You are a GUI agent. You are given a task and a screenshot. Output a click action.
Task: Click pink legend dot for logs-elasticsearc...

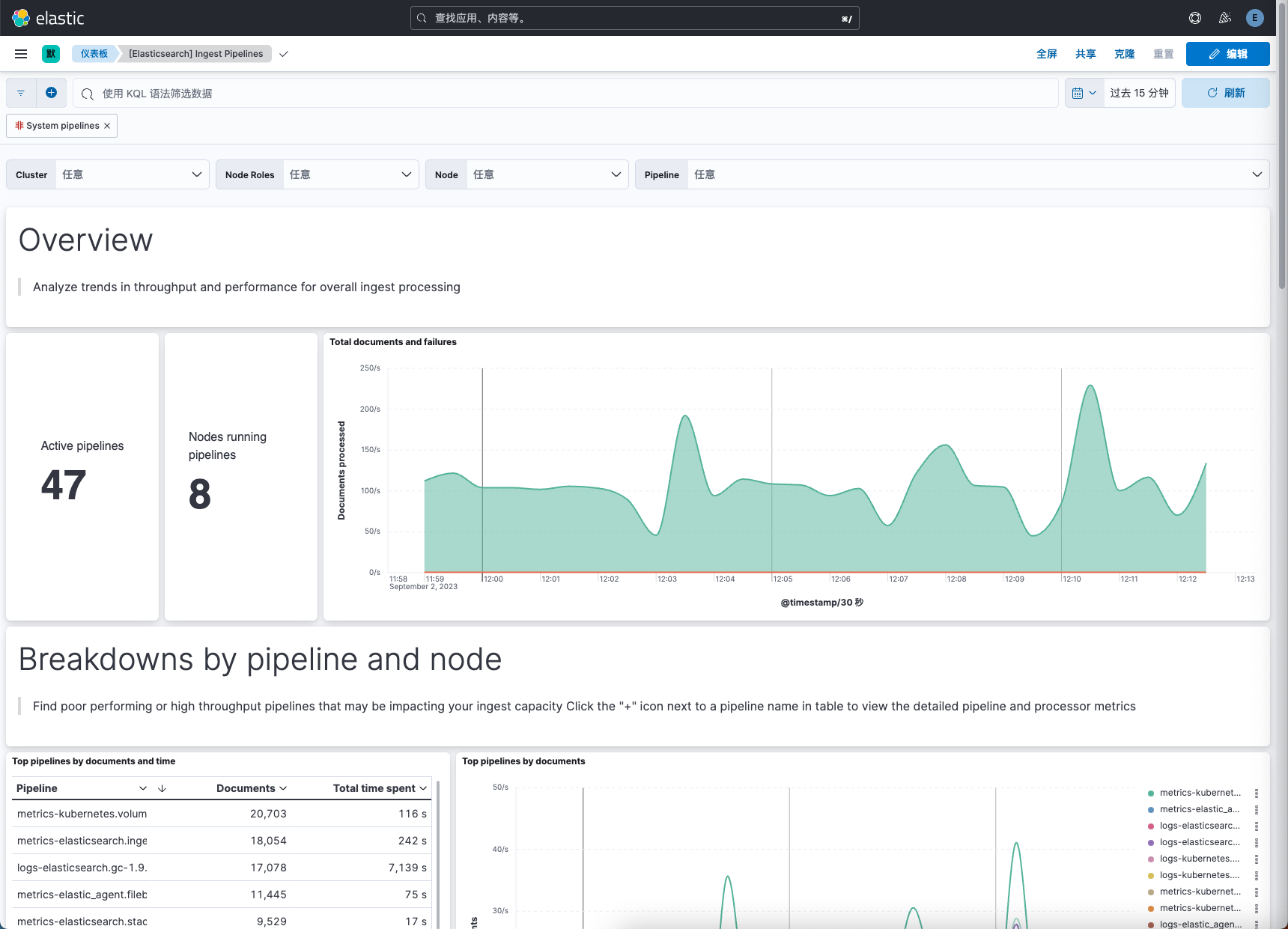tap(1151, 826)
